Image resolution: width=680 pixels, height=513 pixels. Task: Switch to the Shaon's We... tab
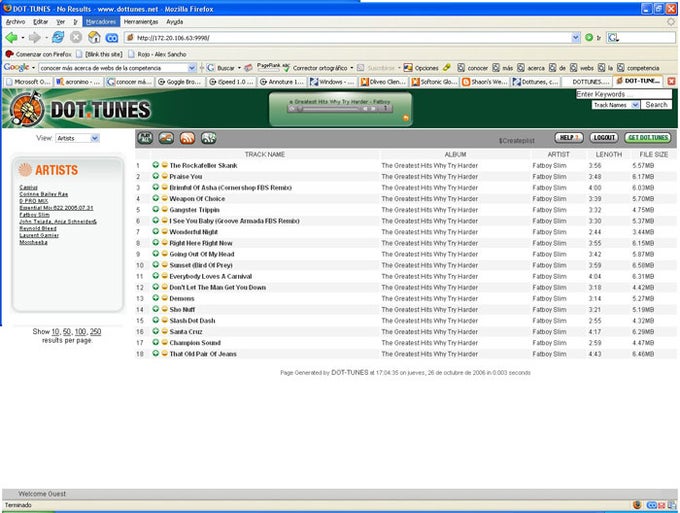coord(485,82)
